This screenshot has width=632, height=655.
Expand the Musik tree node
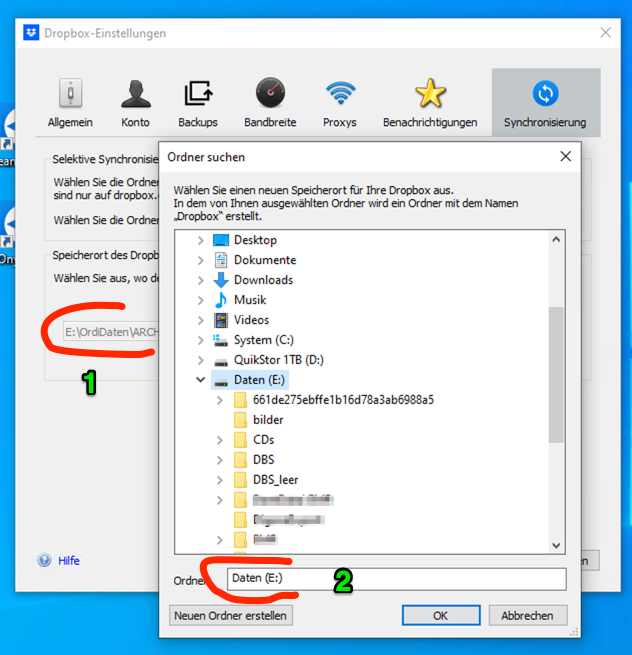pos(201,300)
